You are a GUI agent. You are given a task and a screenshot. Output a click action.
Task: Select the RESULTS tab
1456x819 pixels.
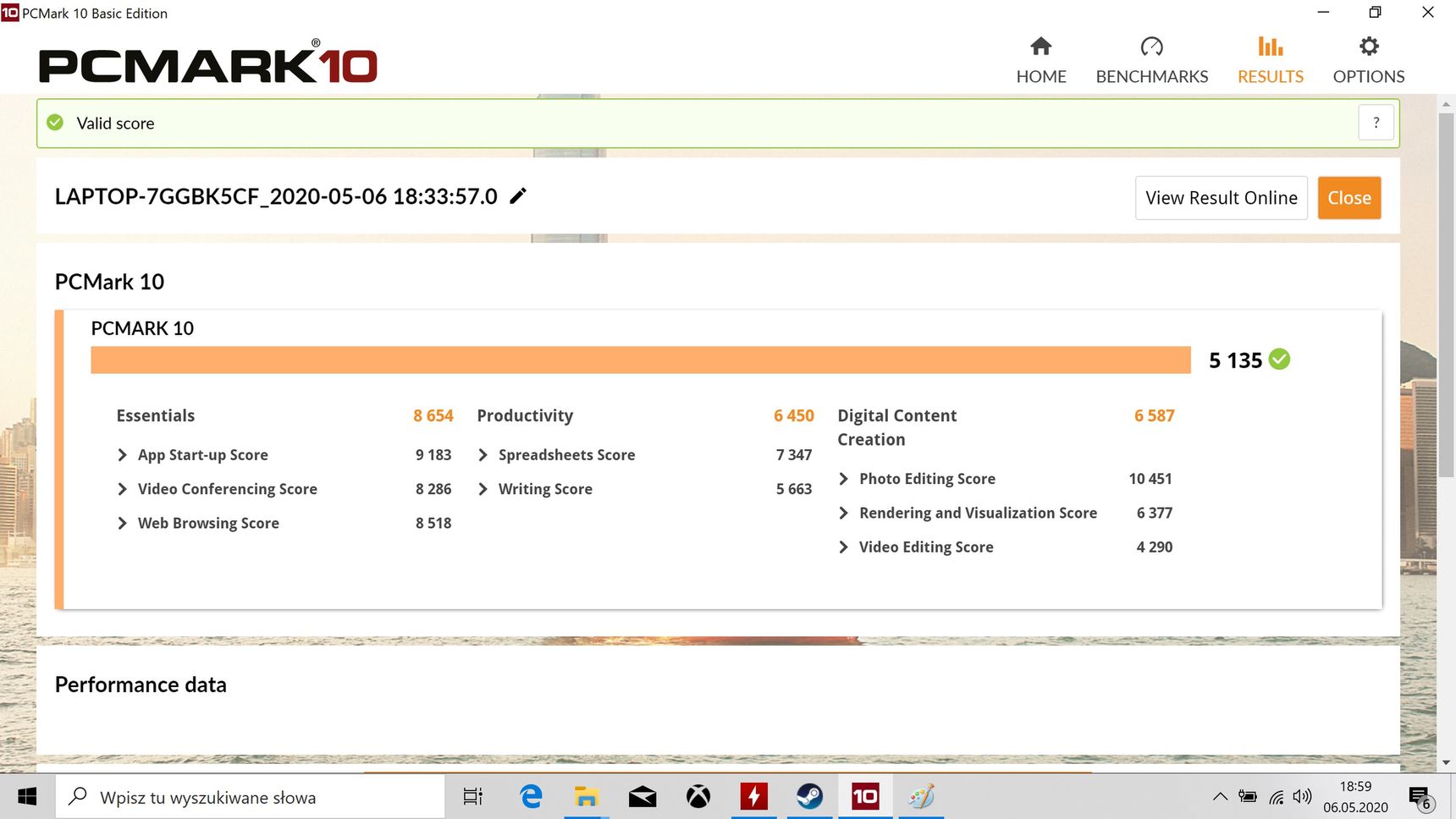(x=1271, y=60)
